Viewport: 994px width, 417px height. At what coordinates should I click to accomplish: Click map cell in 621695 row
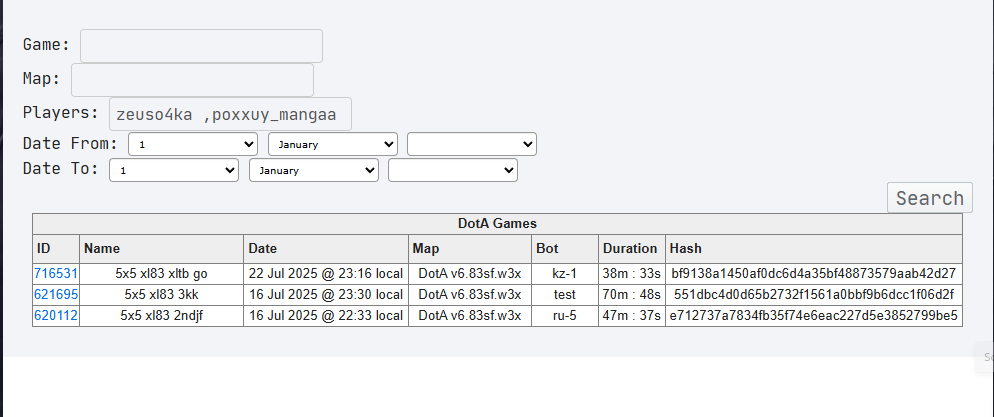coord(470,295)
